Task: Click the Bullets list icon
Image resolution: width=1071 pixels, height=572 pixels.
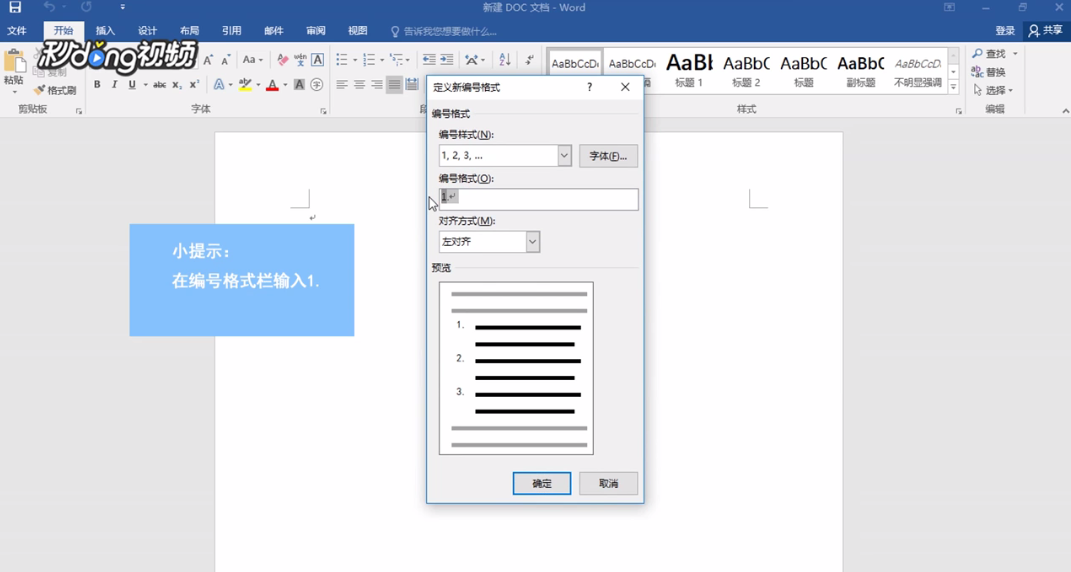Action: point(342,60)
